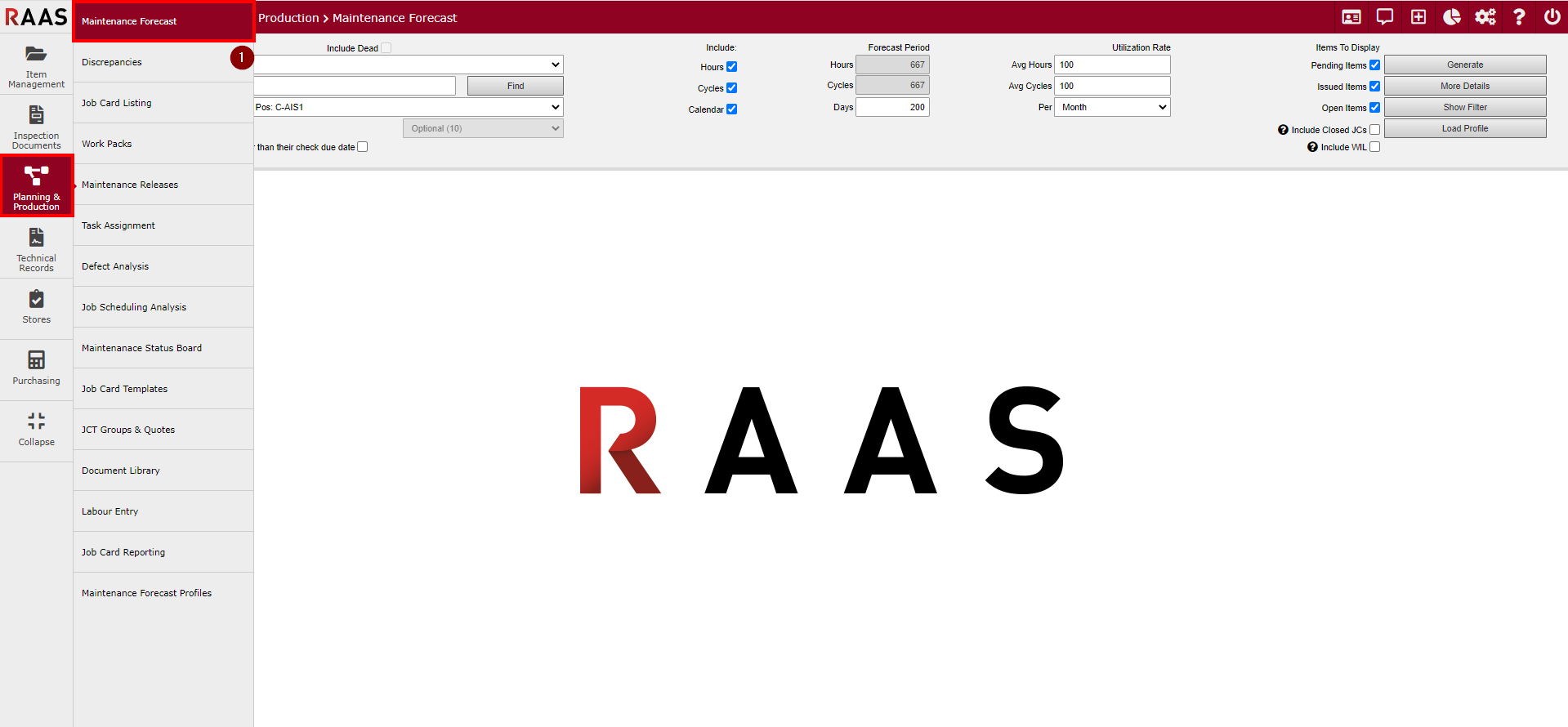Open the settings gears icon
This screenshot has height=727, width=1568.
click(1485, 17)
